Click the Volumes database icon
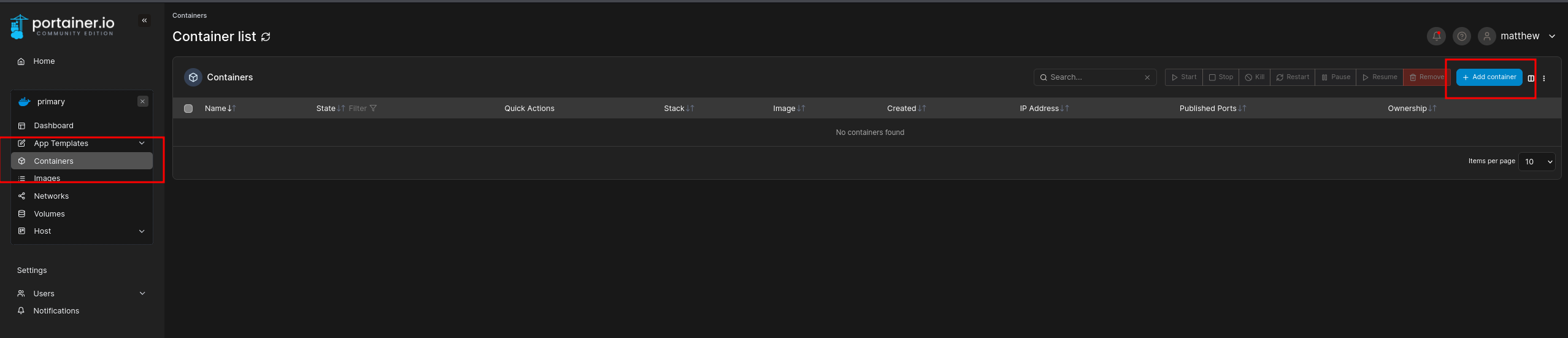The image size is (1568, 338). [x=21, y=214]
